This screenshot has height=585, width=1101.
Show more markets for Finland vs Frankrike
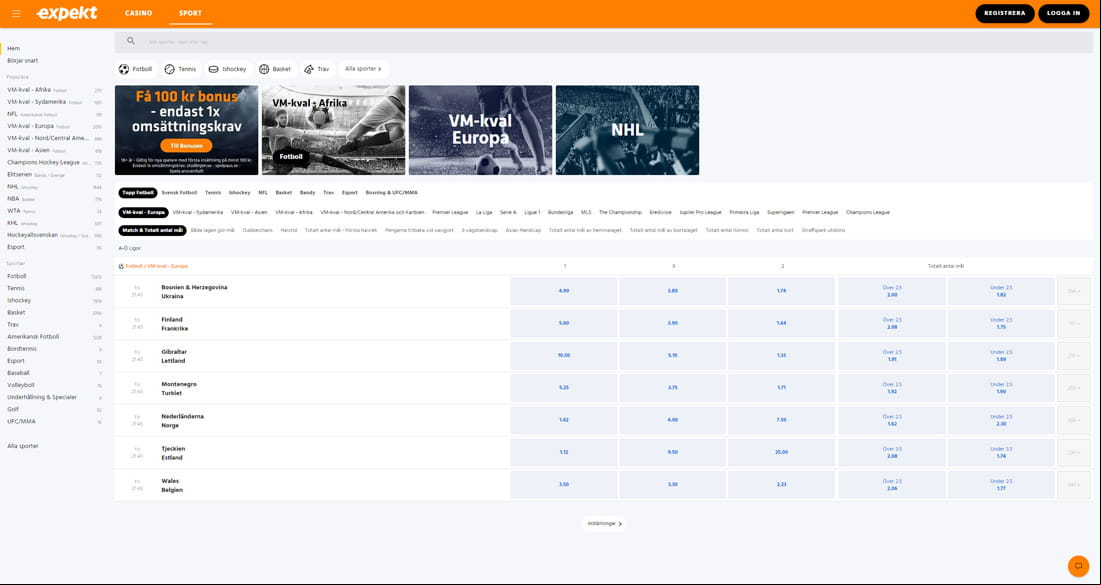tap(1074, 323)
